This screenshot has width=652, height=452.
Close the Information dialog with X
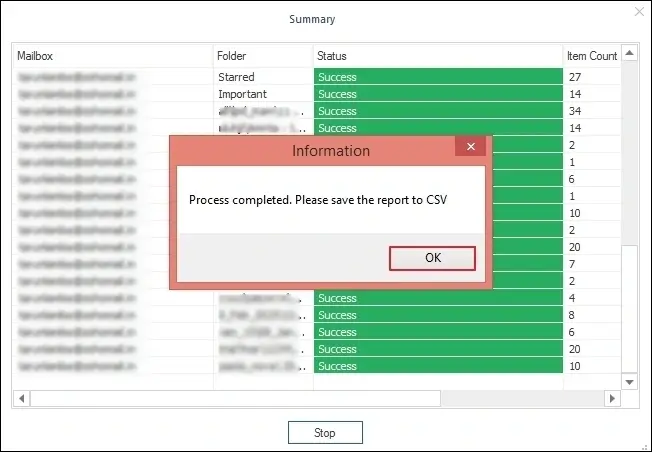coord(471,146)
